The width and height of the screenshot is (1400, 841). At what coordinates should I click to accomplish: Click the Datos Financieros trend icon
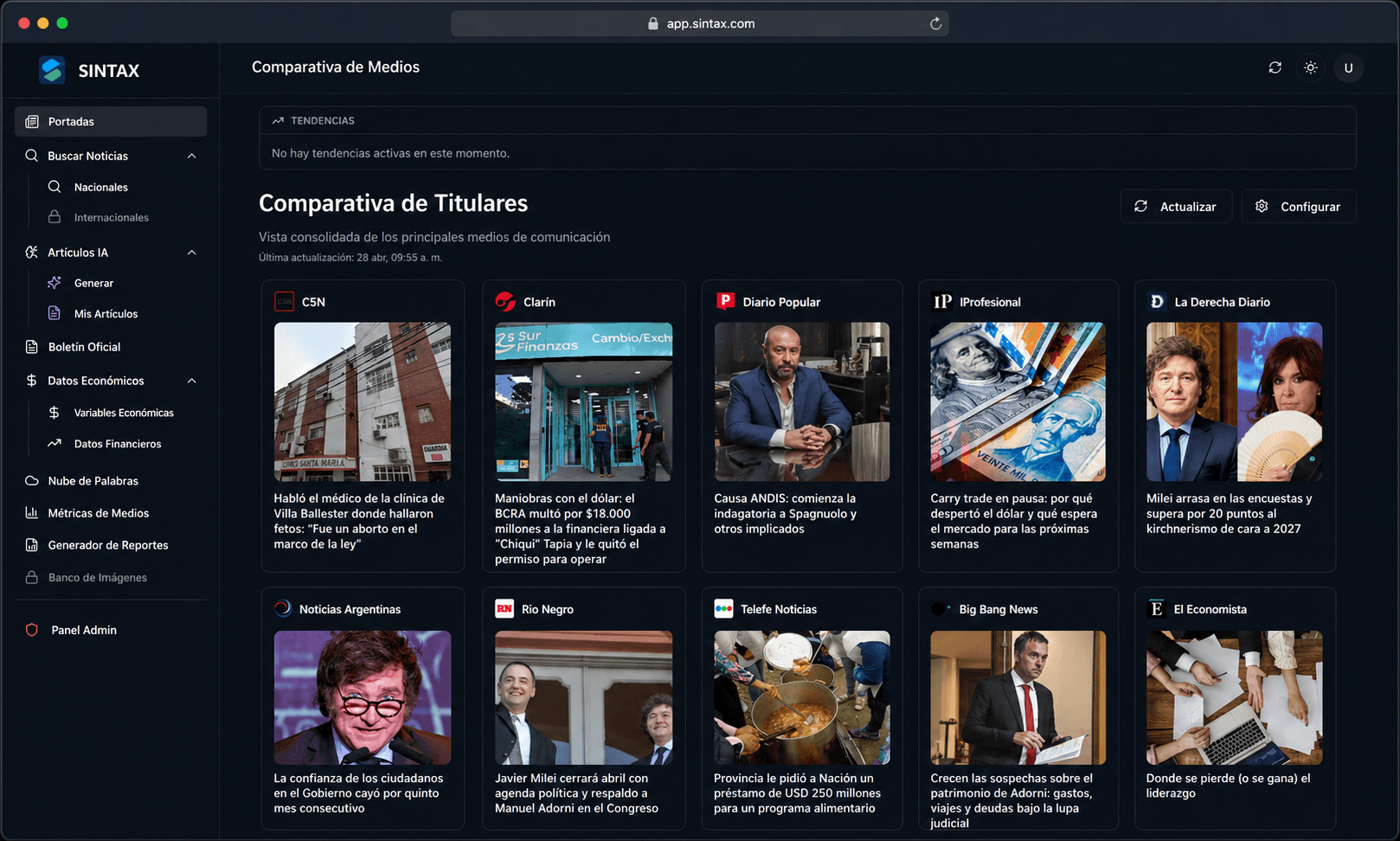coord(55,443)
